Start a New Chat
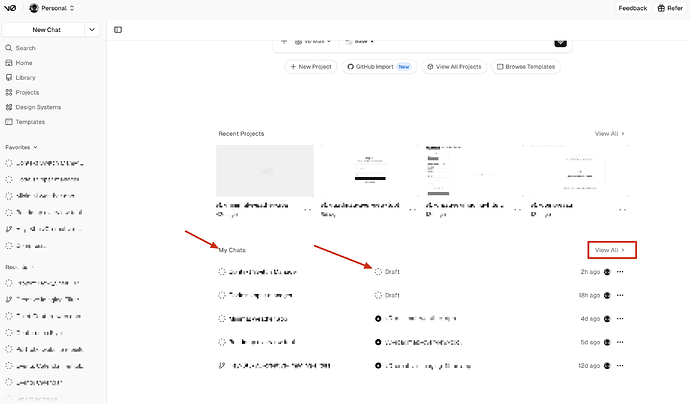 43,29
